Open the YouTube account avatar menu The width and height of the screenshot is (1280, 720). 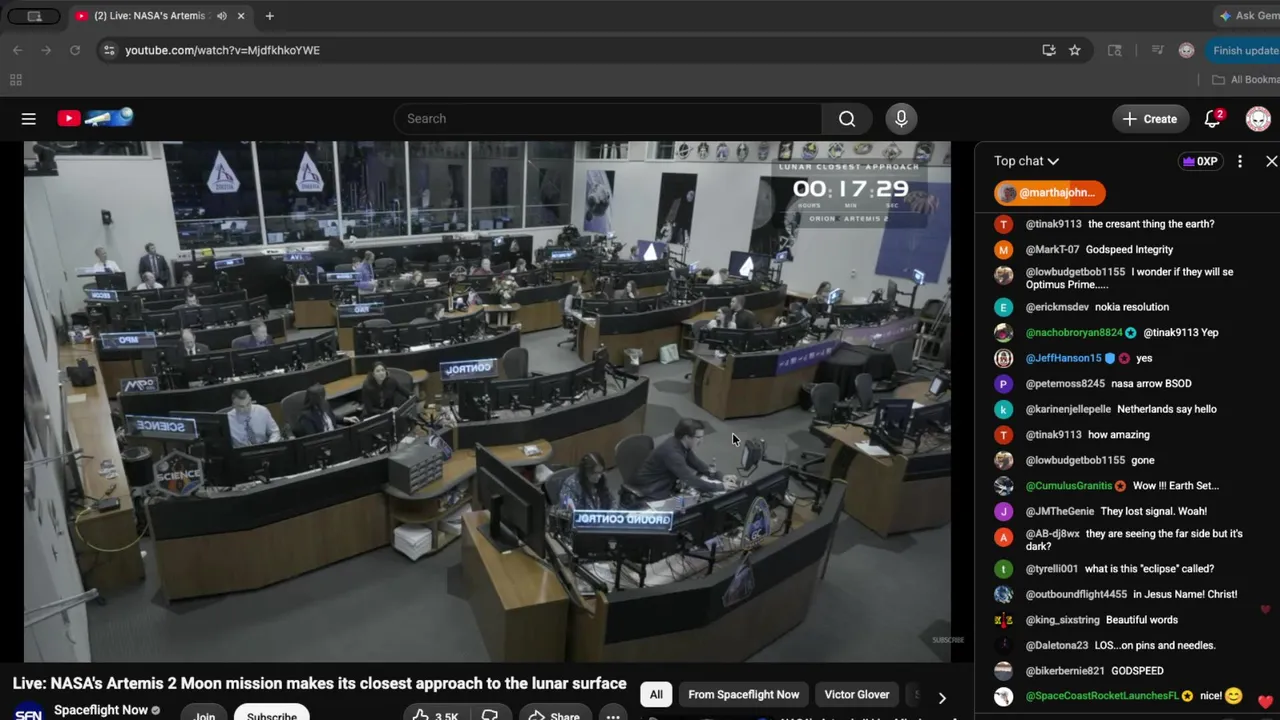[1258, 119]
